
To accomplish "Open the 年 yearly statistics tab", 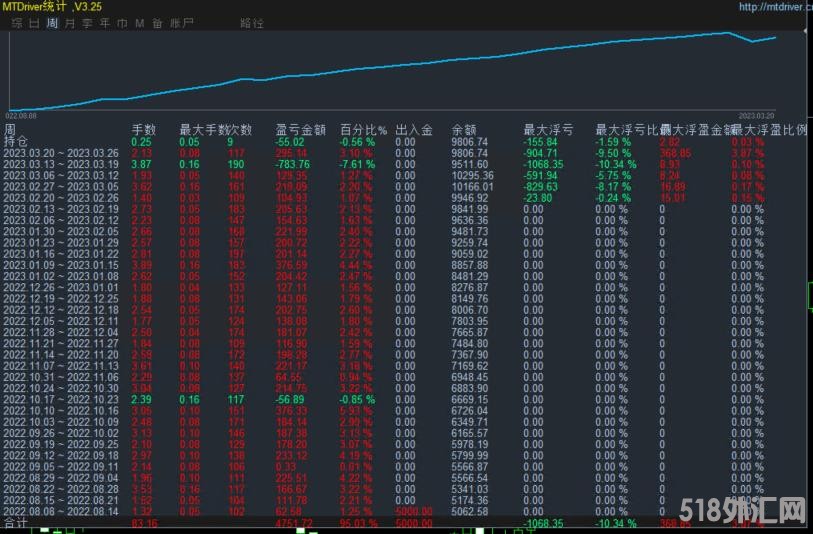I will pyautogui.click(x=104, y=22).
